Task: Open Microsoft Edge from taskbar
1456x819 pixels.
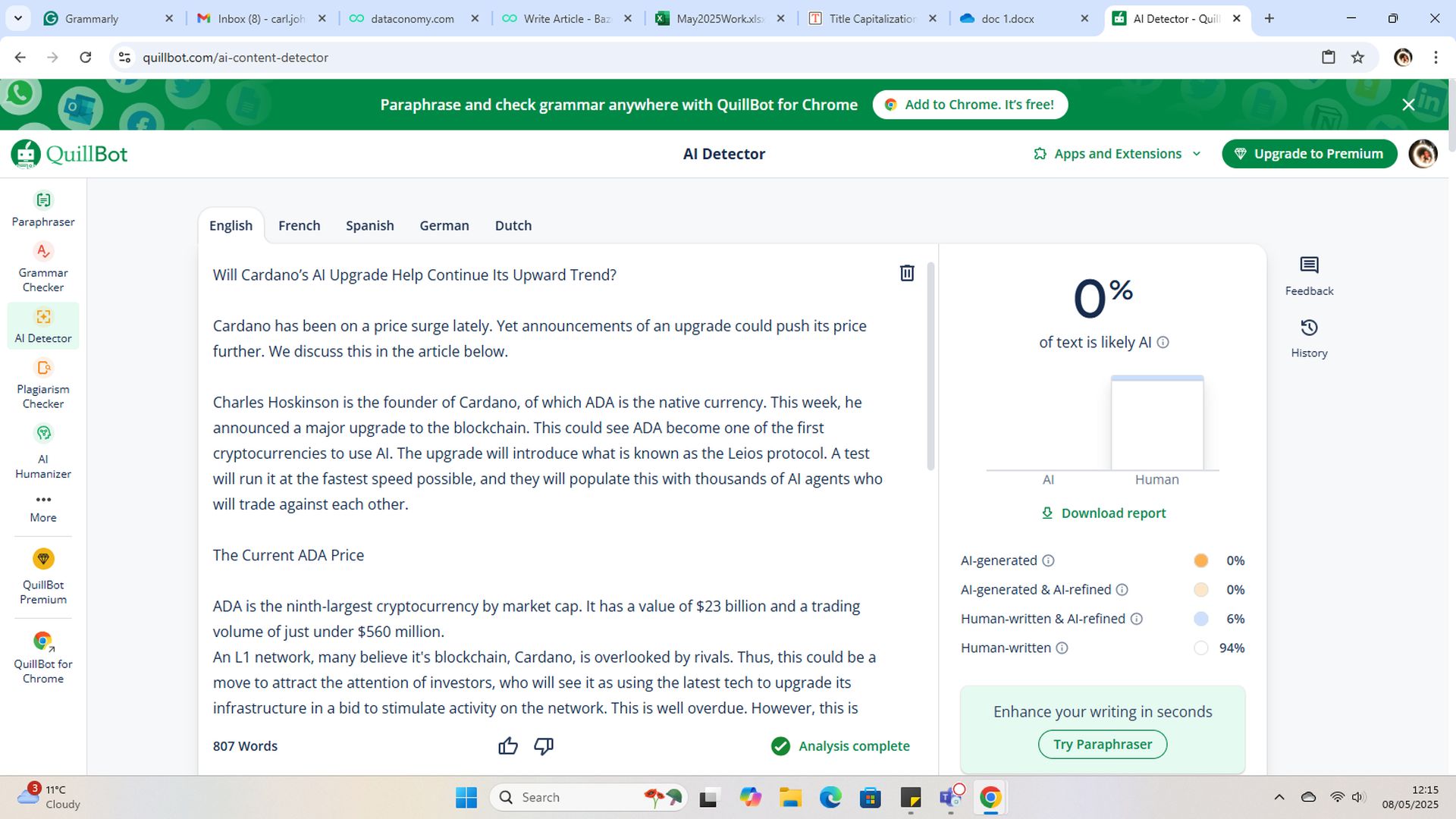Action: (830, 798)
